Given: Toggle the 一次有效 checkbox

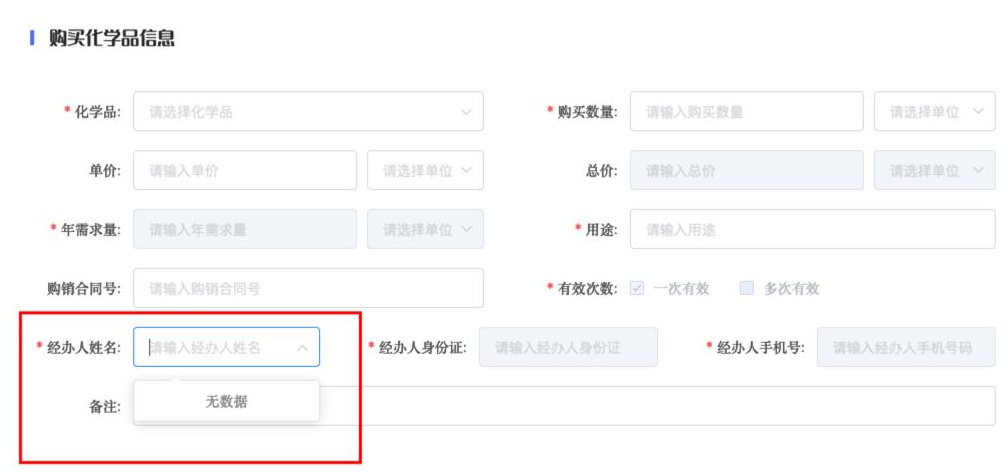Looking at the screenshot, I should (x=637, y=289).
